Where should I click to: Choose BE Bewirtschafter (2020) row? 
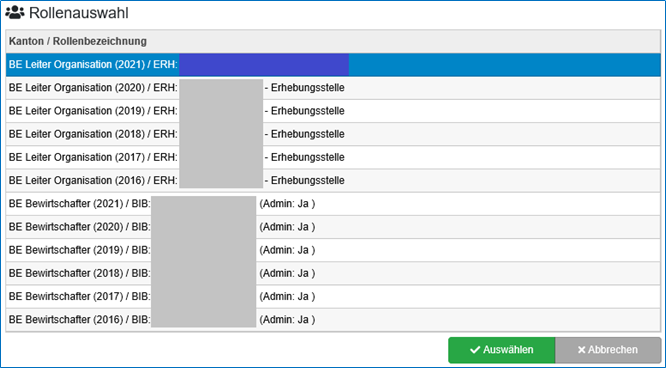pos(333,227)
